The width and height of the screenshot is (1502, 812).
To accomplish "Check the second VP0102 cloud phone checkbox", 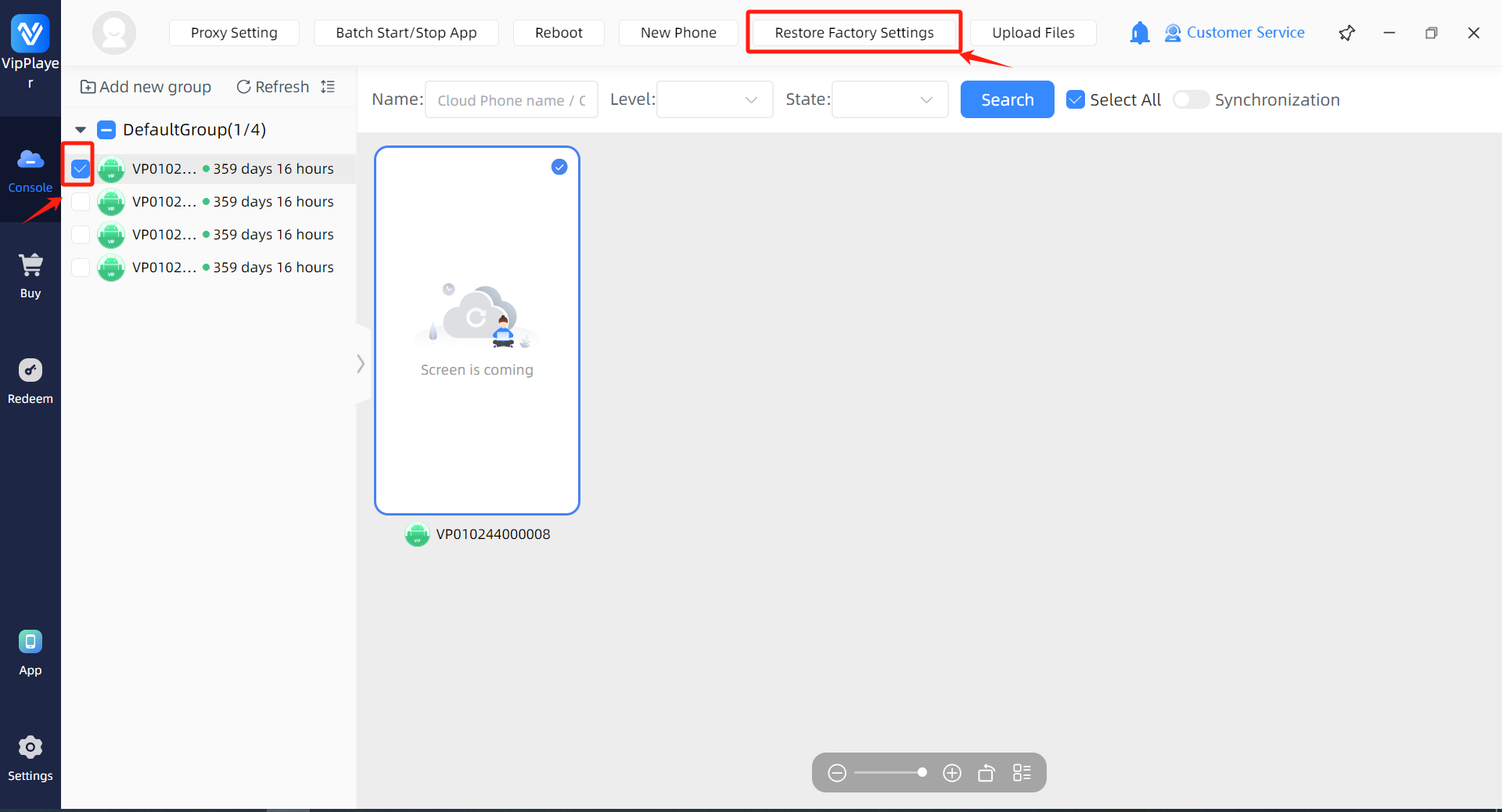I will (x=81, y=202).
